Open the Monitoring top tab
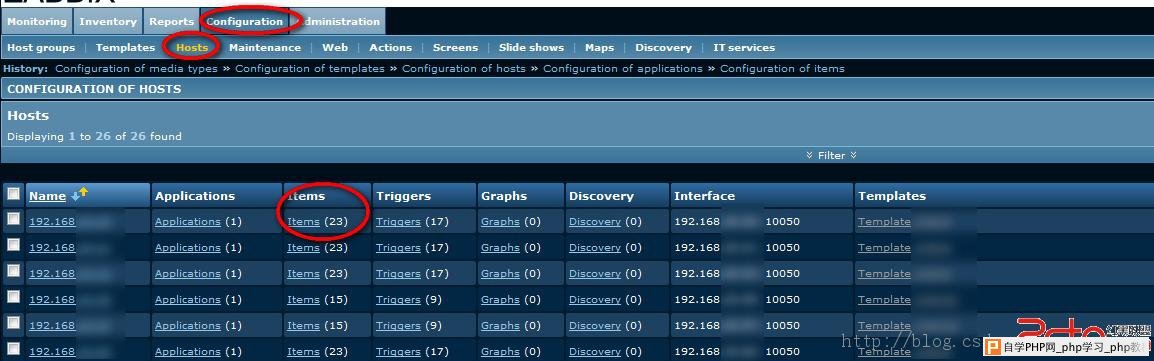This screenshot has width=1154, height=361. (37, 21)
